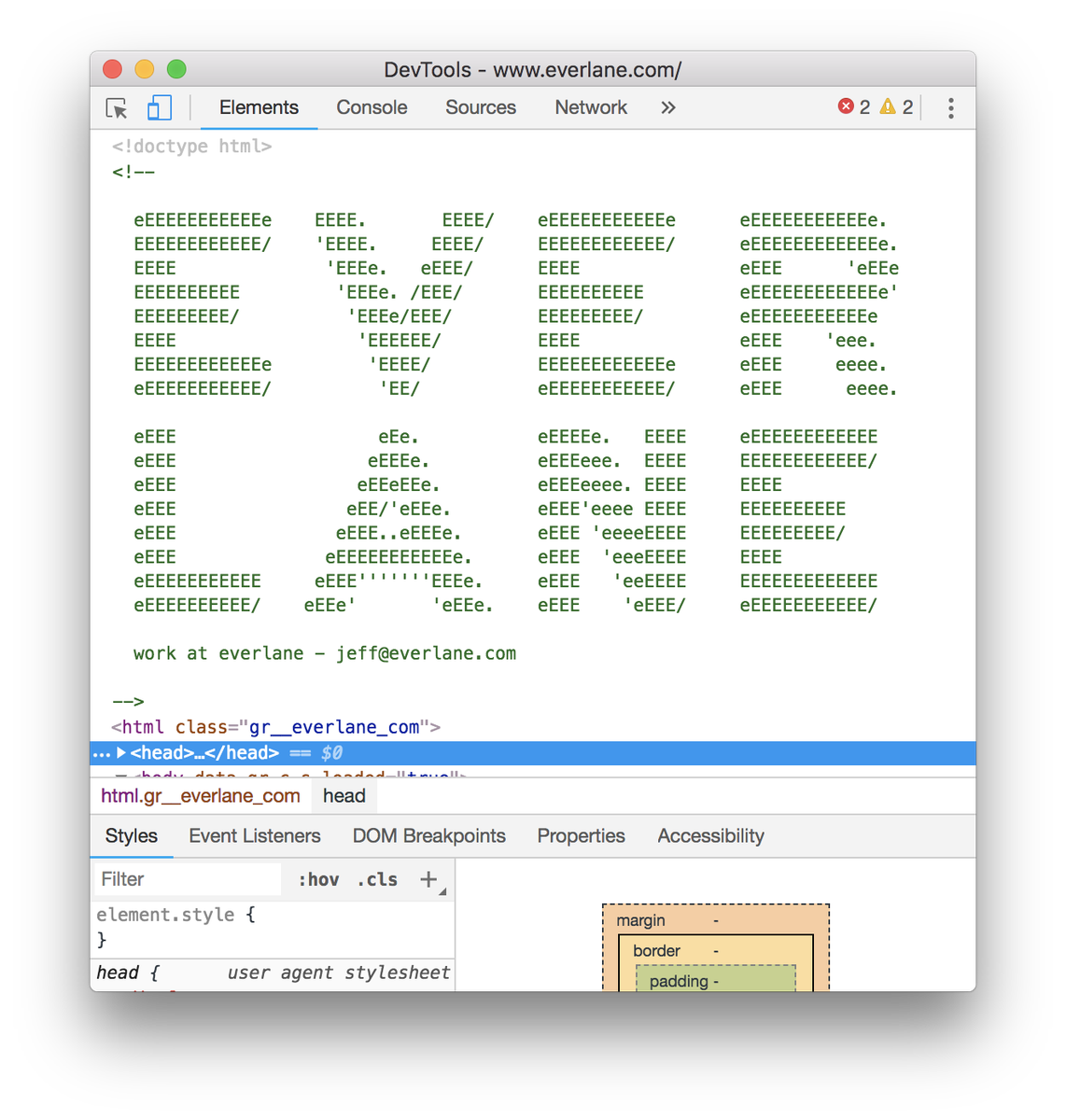Image resolution: width=1066 pixels, height=1120 pixels.
Task: Activate the inspect element picker icon
Action: tap(117, 108)
